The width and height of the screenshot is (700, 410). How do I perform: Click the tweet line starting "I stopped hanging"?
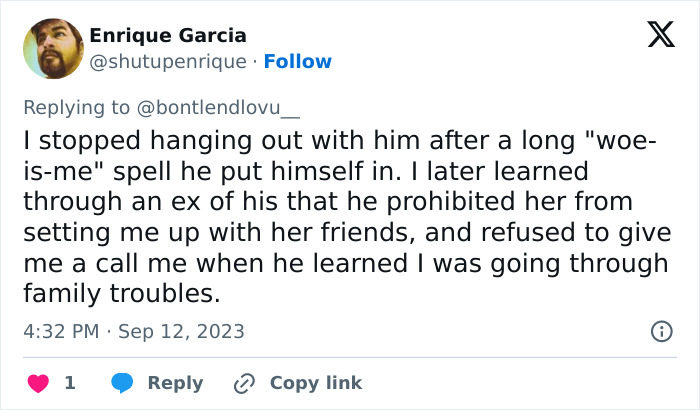point(340,140)
